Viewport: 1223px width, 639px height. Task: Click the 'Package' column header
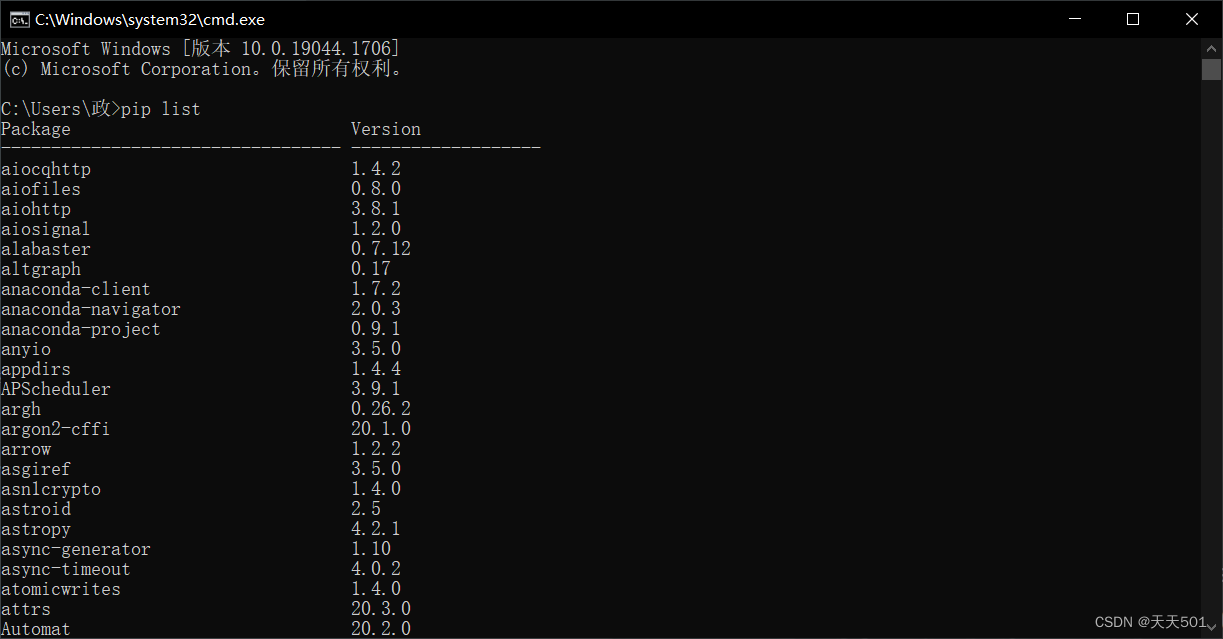36,129
